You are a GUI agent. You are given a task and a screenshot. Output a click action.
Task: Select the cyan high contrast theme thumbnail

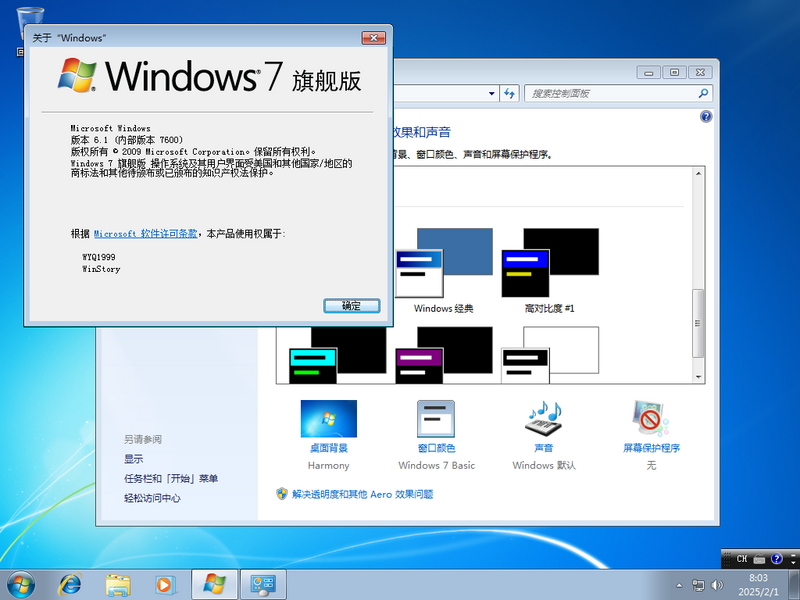click(x=338, y=355)
